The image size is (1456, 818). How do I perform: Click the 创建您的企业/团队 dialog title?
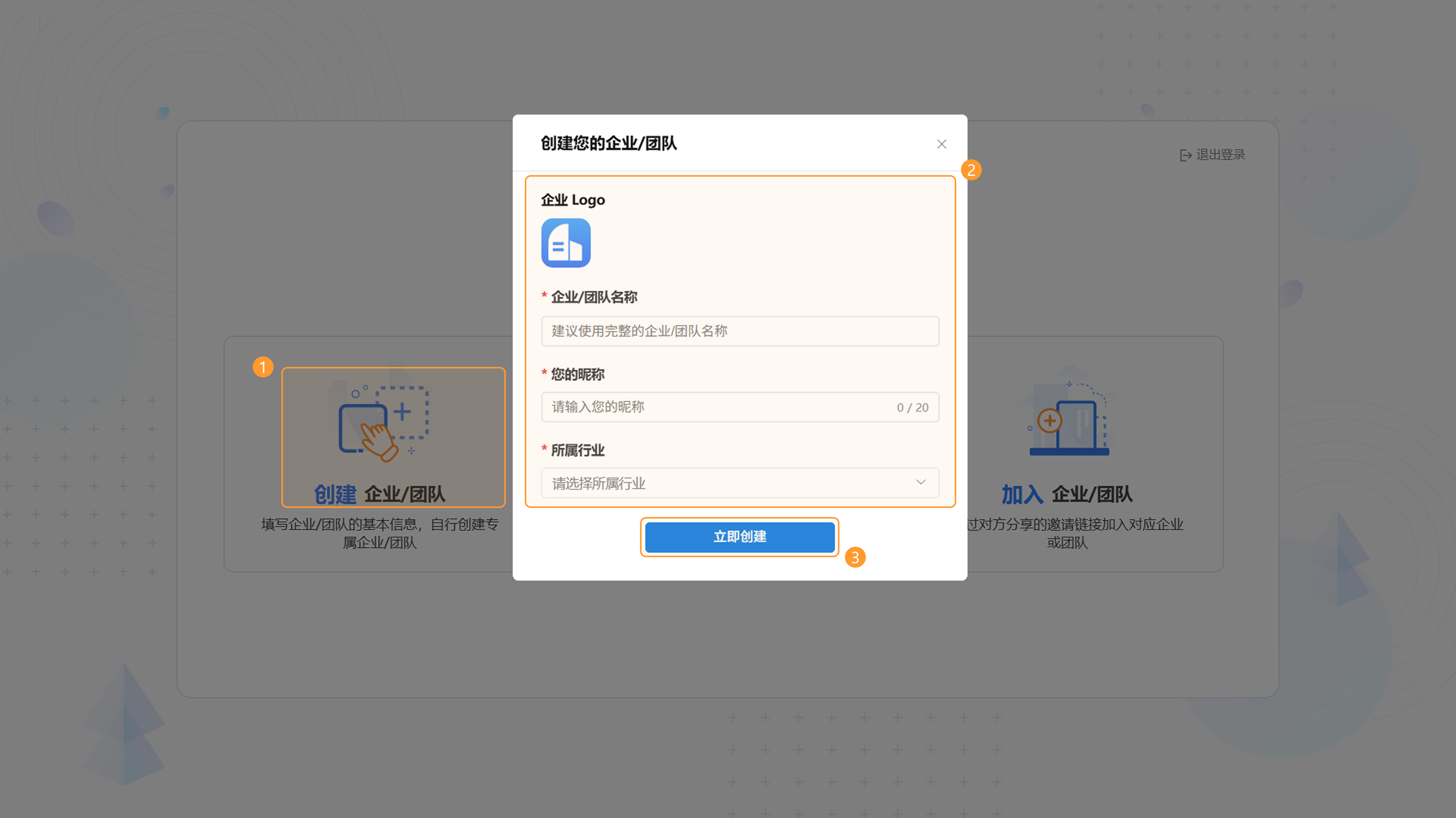(x=609, y=144)
